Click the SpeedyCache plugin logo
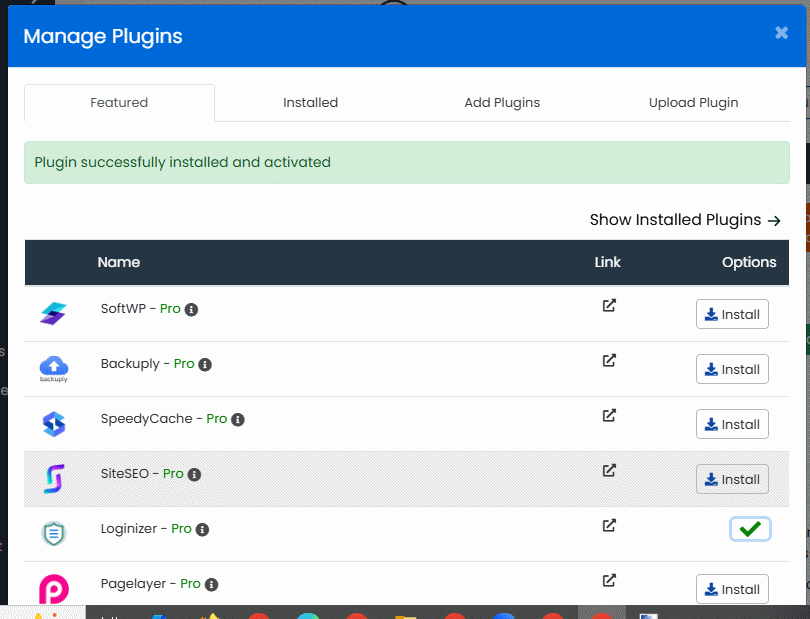Viewport: 810px width, 619px height. pyautogui.click(x=54, y=424)
